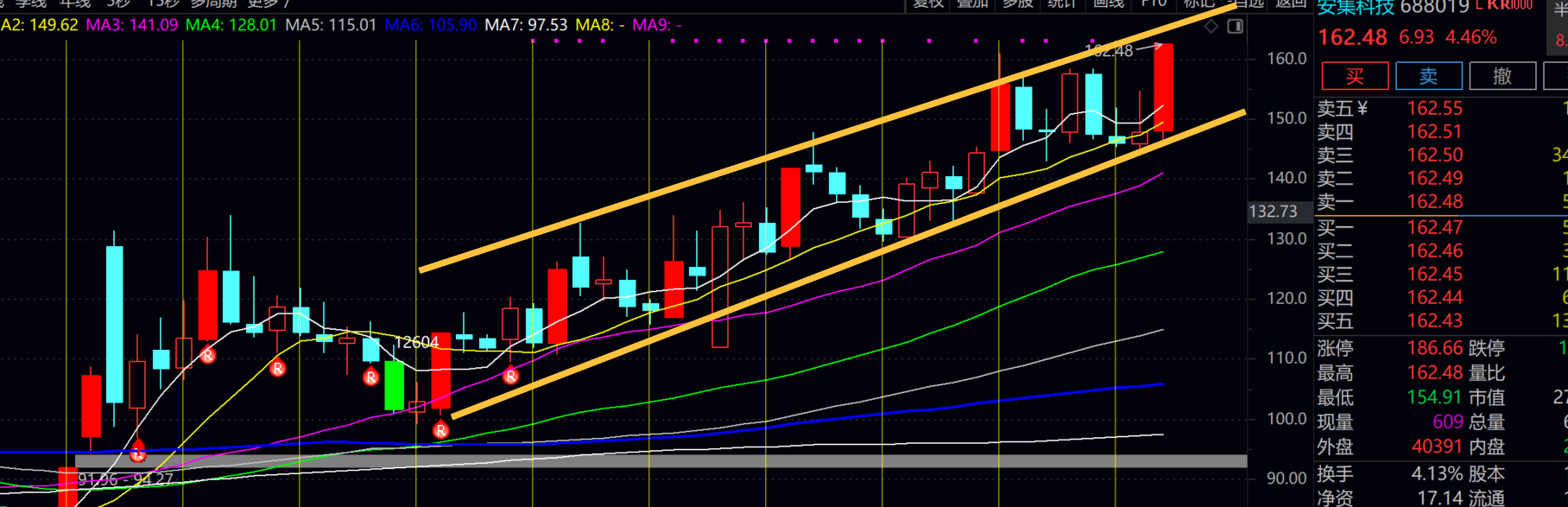The image size is (1568, 507).
Task: Click the R marker sitting on the blue MA line
Action: click(x=137, y=452)
